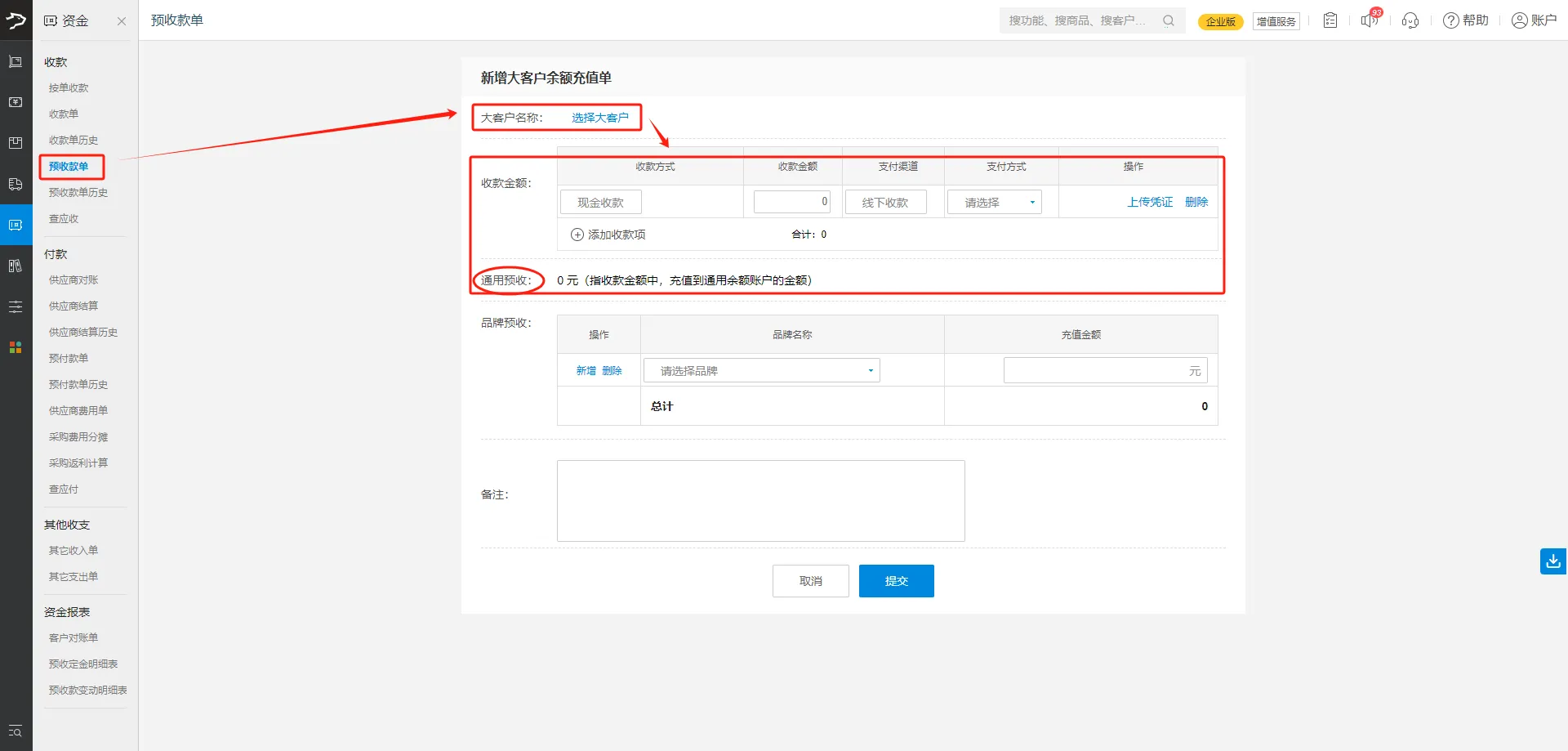Click the clipboard task-list icon in top bar
This screenshot has width=1568, height=751.
(x=1330, y=20)
